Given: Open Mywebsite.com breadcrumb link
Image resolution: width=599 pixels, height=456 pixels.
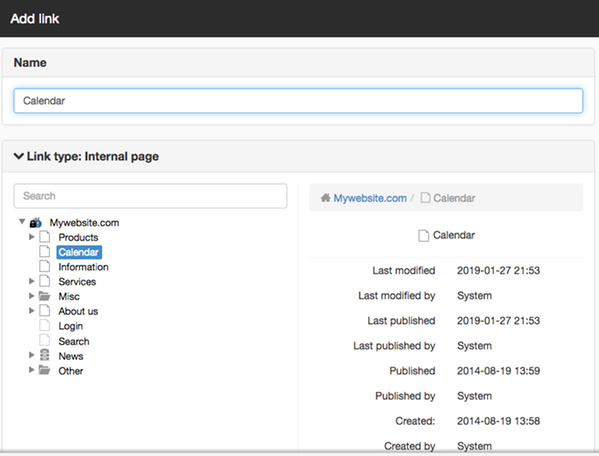Looking at the screenshot, I should (x=370, y=198).
